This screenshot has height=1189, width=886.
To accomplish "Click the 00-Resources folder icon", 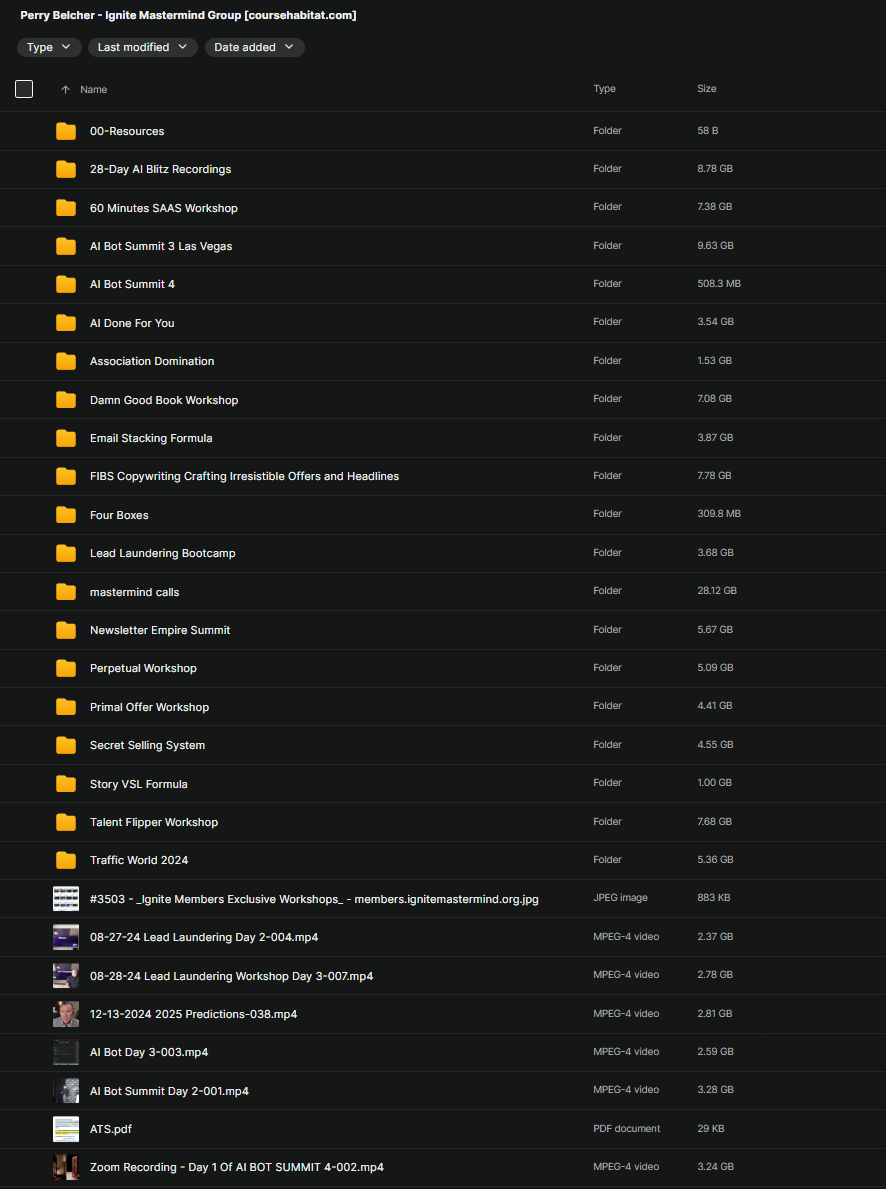I will [x=66, y=131].
